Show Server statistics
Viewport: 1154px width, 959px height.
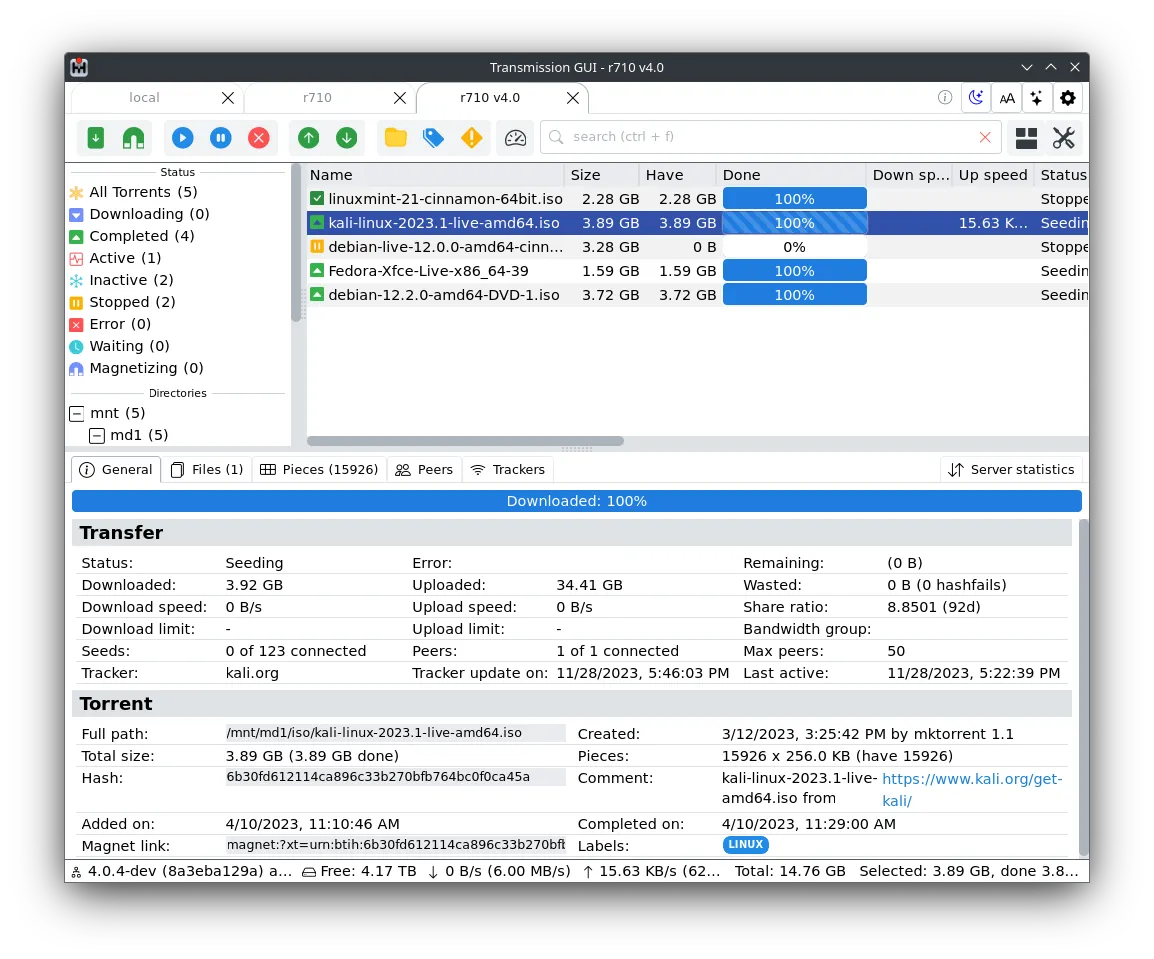1011,469
